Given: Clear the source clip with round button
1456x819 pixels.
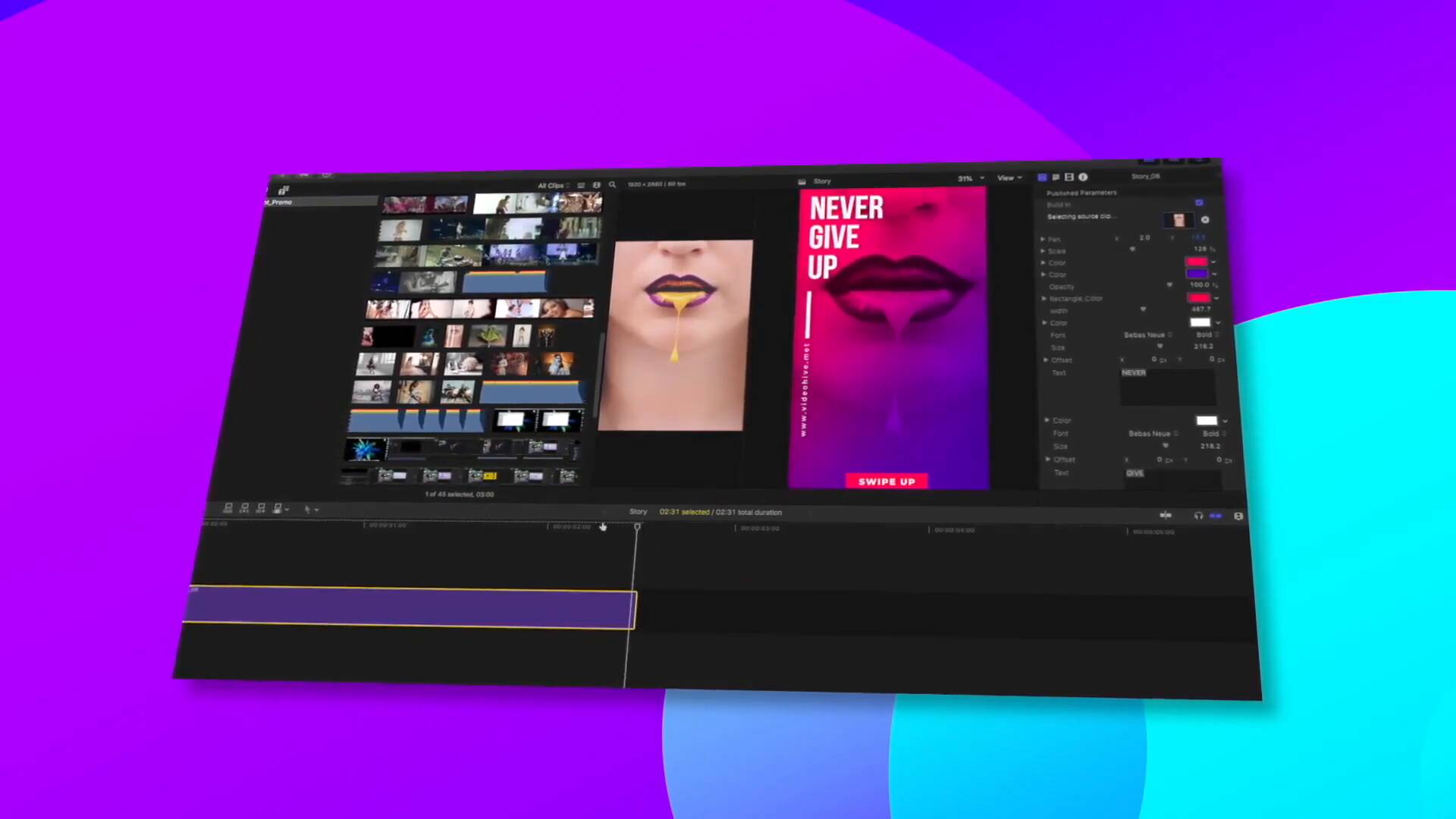Looking at the screenshot, I should (1205, 220).
